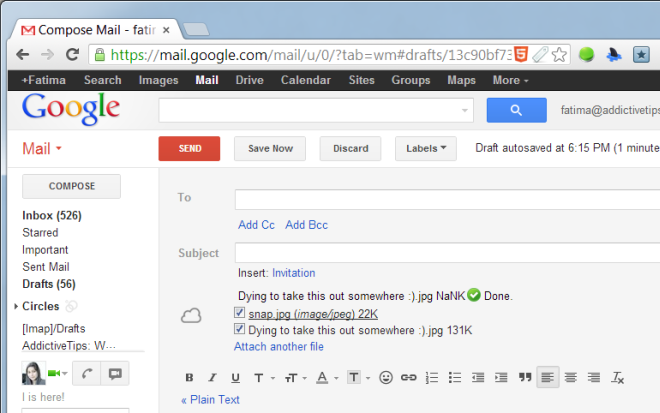Insert an emoticon with the smiley icon
660x413 pixels.
(x=386, y=377)
